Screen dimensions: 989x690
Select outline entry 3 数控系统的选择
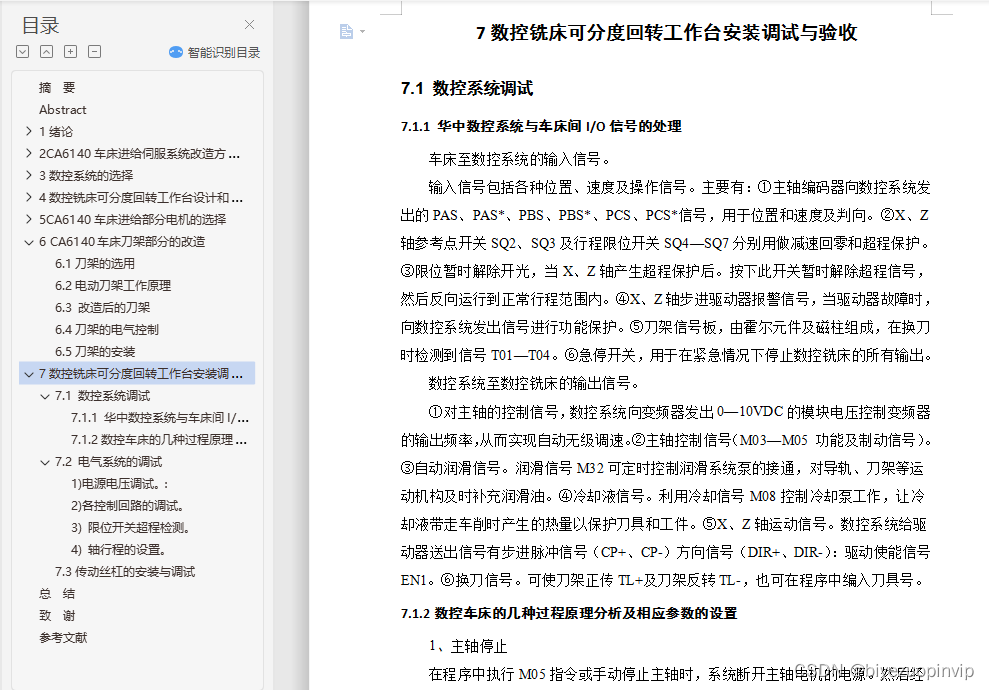(86, 175)
